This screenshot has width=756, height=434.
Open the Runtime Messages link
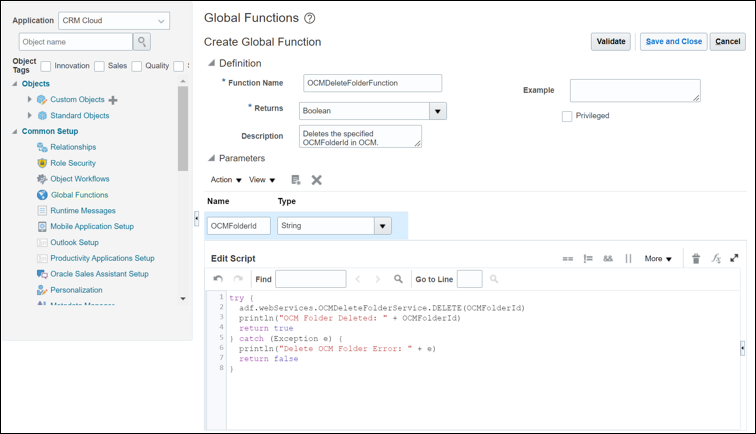[x=83, y=211]
